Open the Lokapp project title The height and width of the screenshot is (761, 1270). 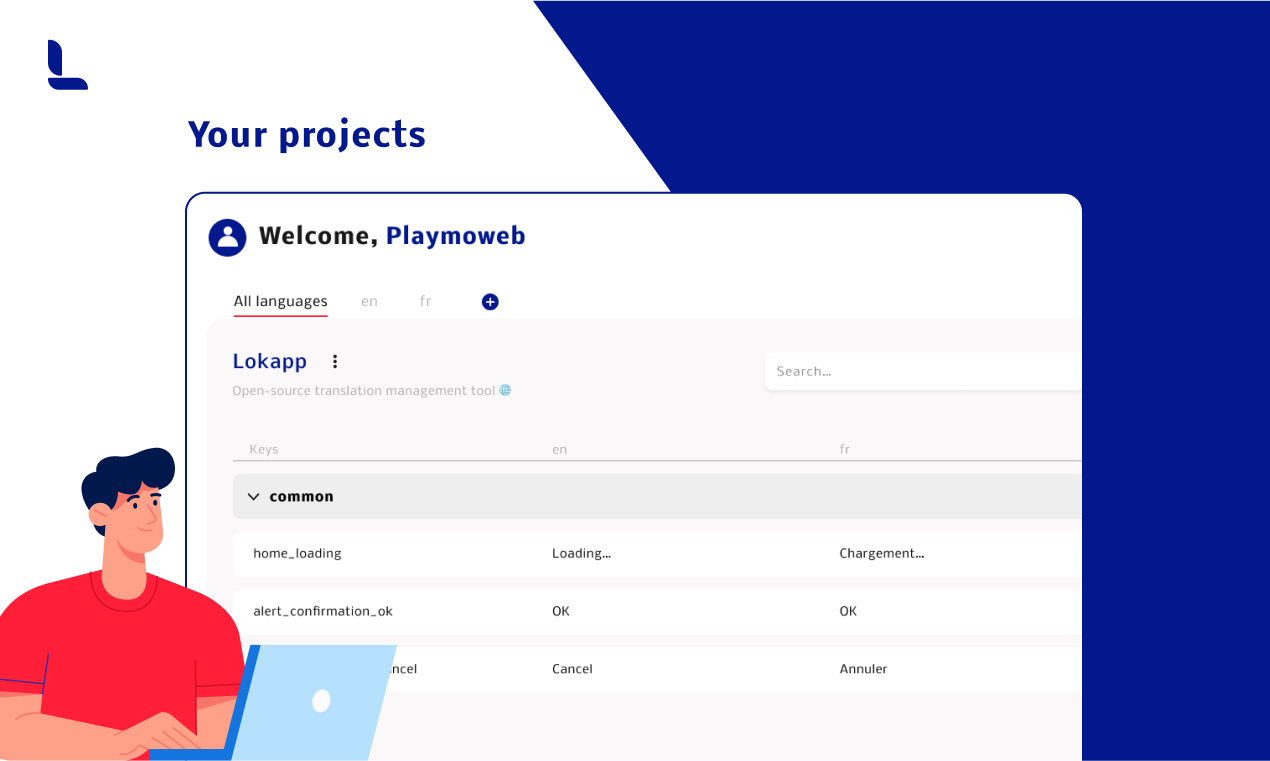pyautogui.click(x=270, y=361)
